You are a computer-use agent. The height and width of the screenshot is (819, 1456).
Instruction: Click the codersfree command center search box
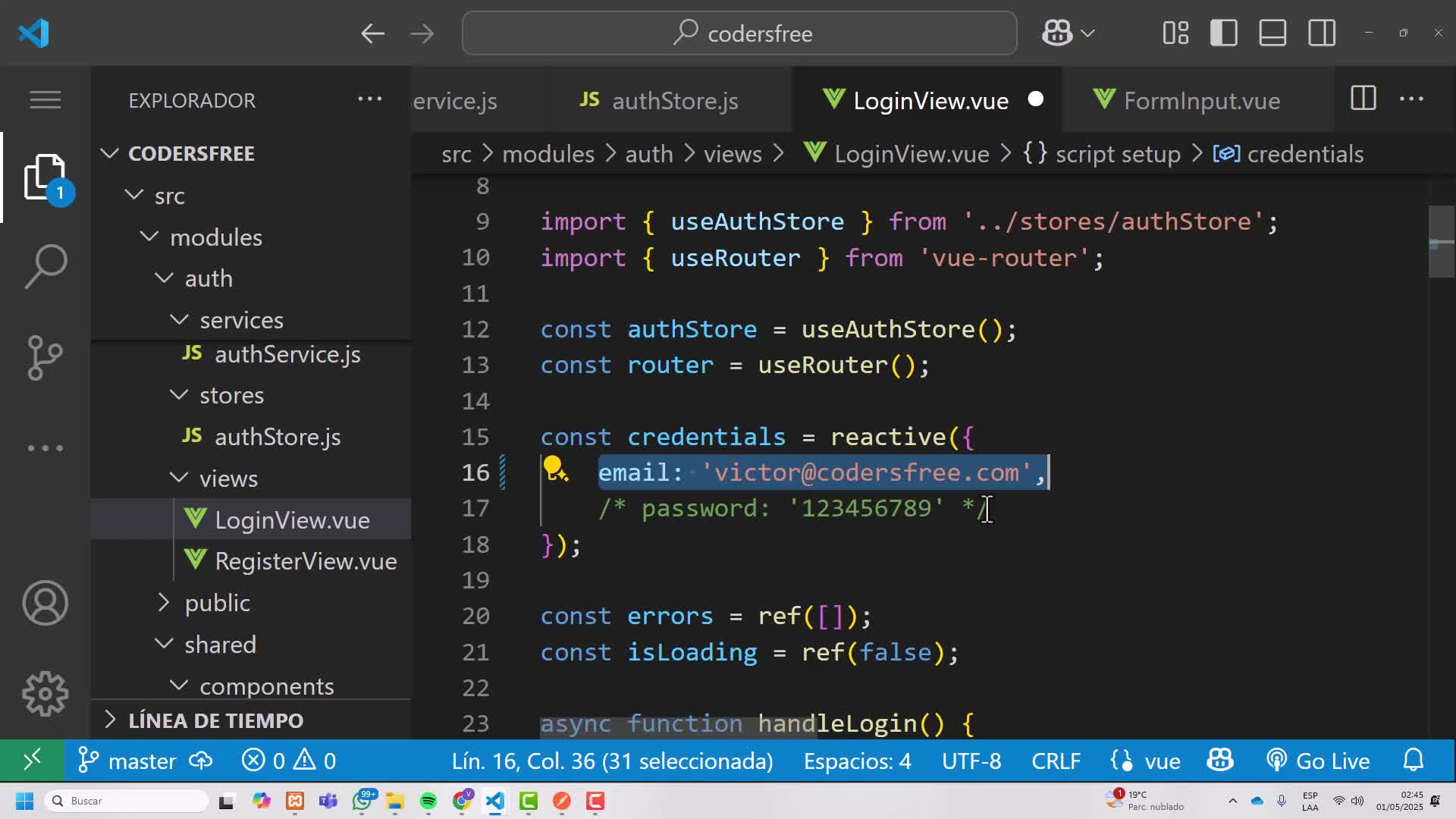point(739,33)
